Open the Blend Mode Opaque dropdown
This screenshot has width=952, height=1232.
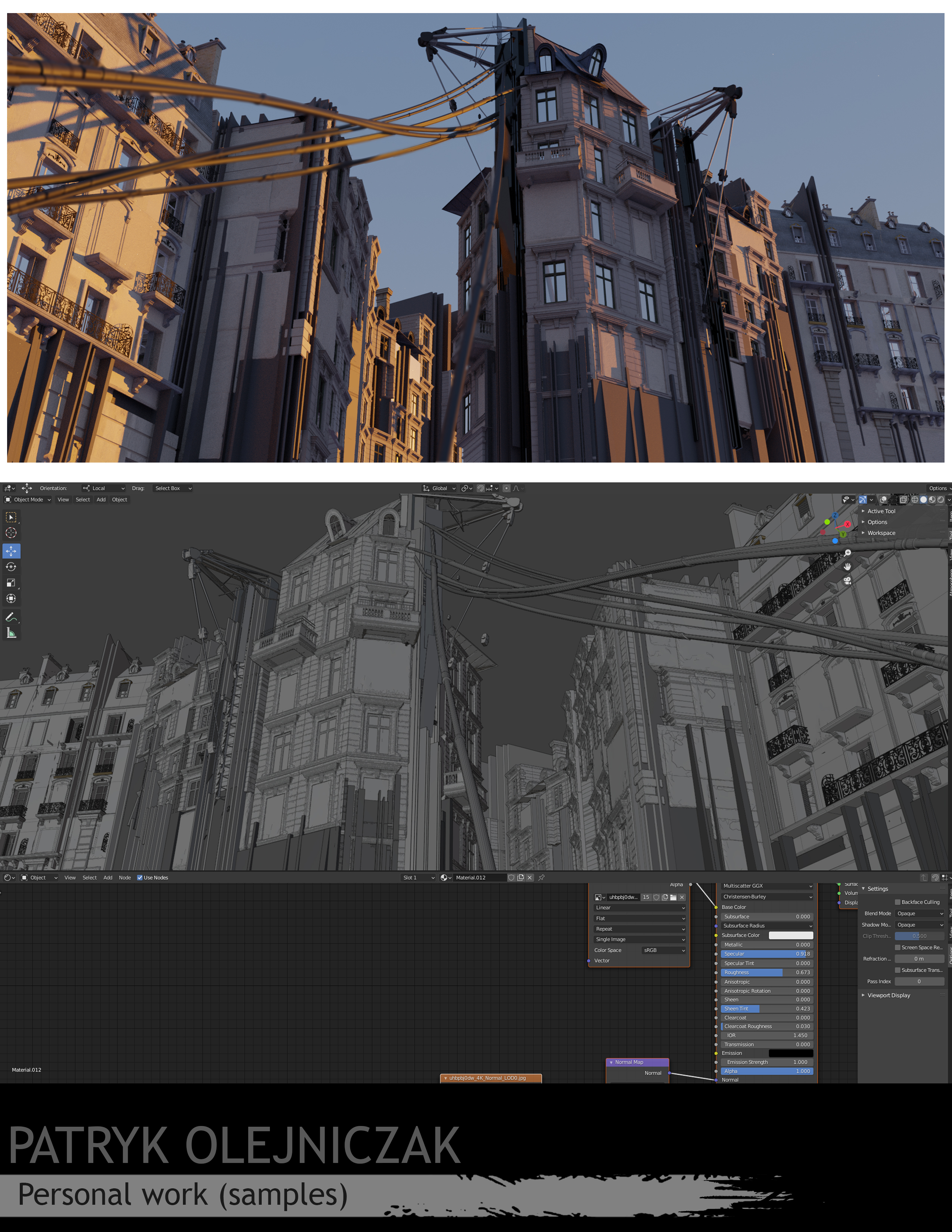919,913
